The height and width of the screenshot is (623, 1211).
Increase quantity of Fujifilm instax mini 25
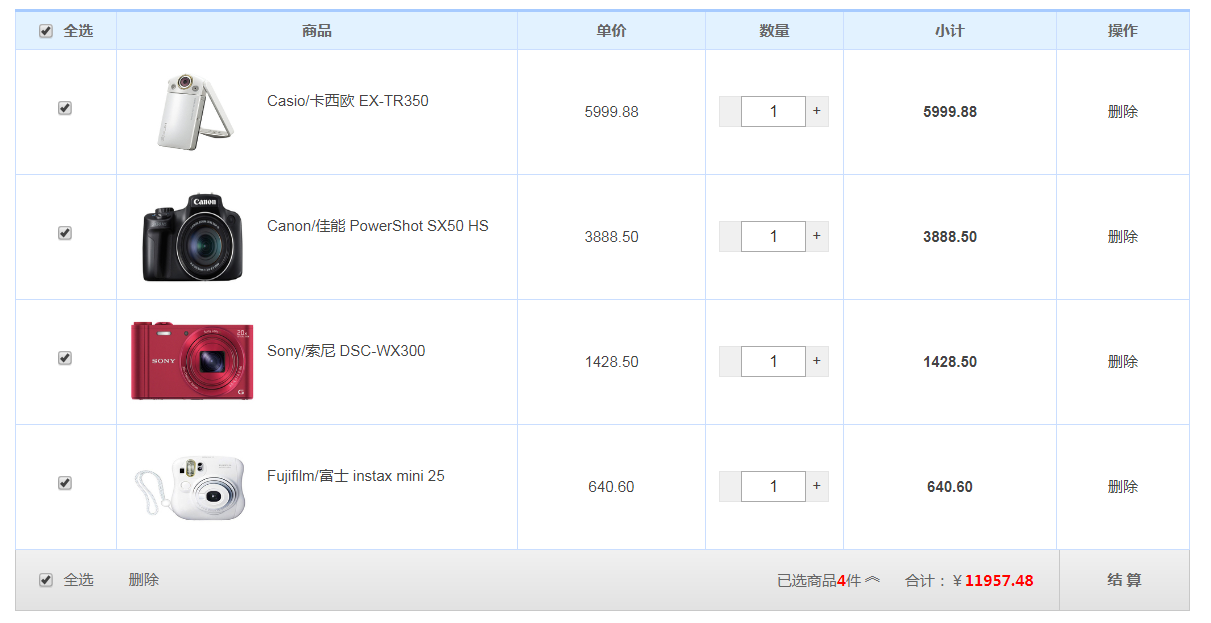click(x=817, y=486)
